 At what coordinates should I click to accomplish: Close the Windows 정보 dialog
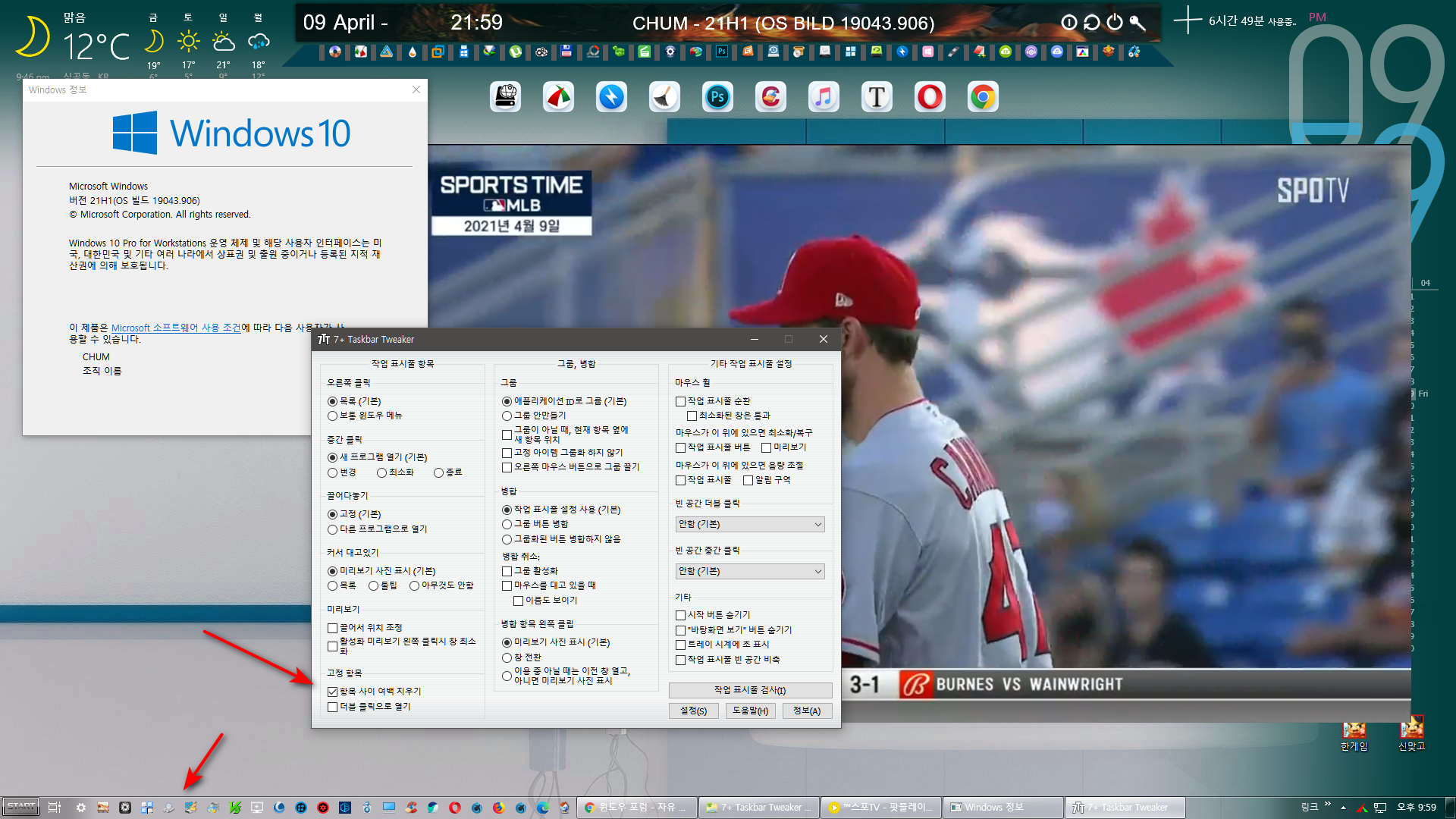coord(416,89)
